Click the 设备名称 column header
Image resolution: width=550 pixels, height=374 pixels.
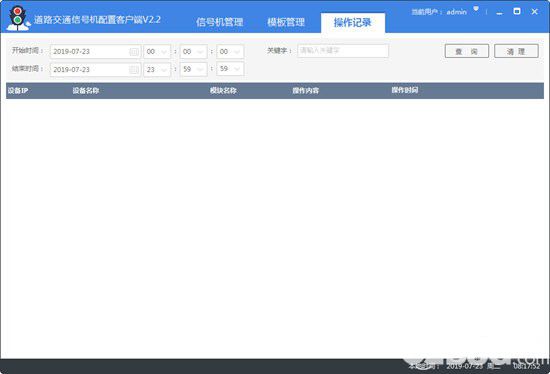tap(86, 91)
